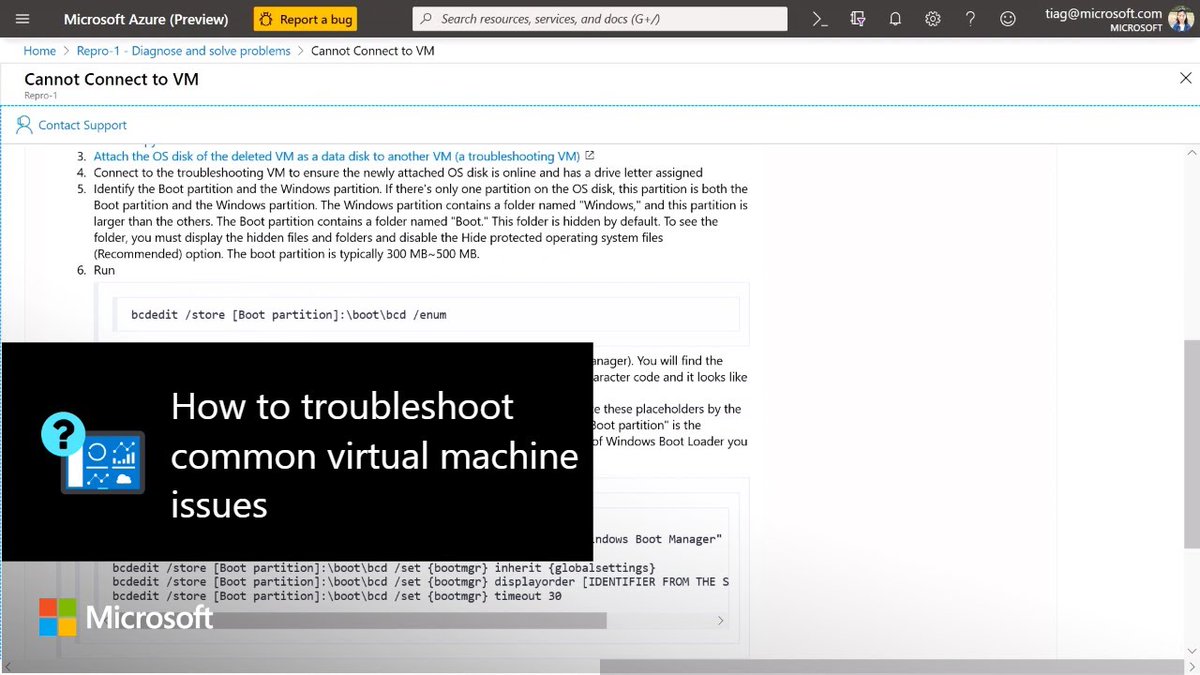Open the notifications bell
Image resolution: width=1200 pixels, height=675 pixels.
tap(895, 19)
